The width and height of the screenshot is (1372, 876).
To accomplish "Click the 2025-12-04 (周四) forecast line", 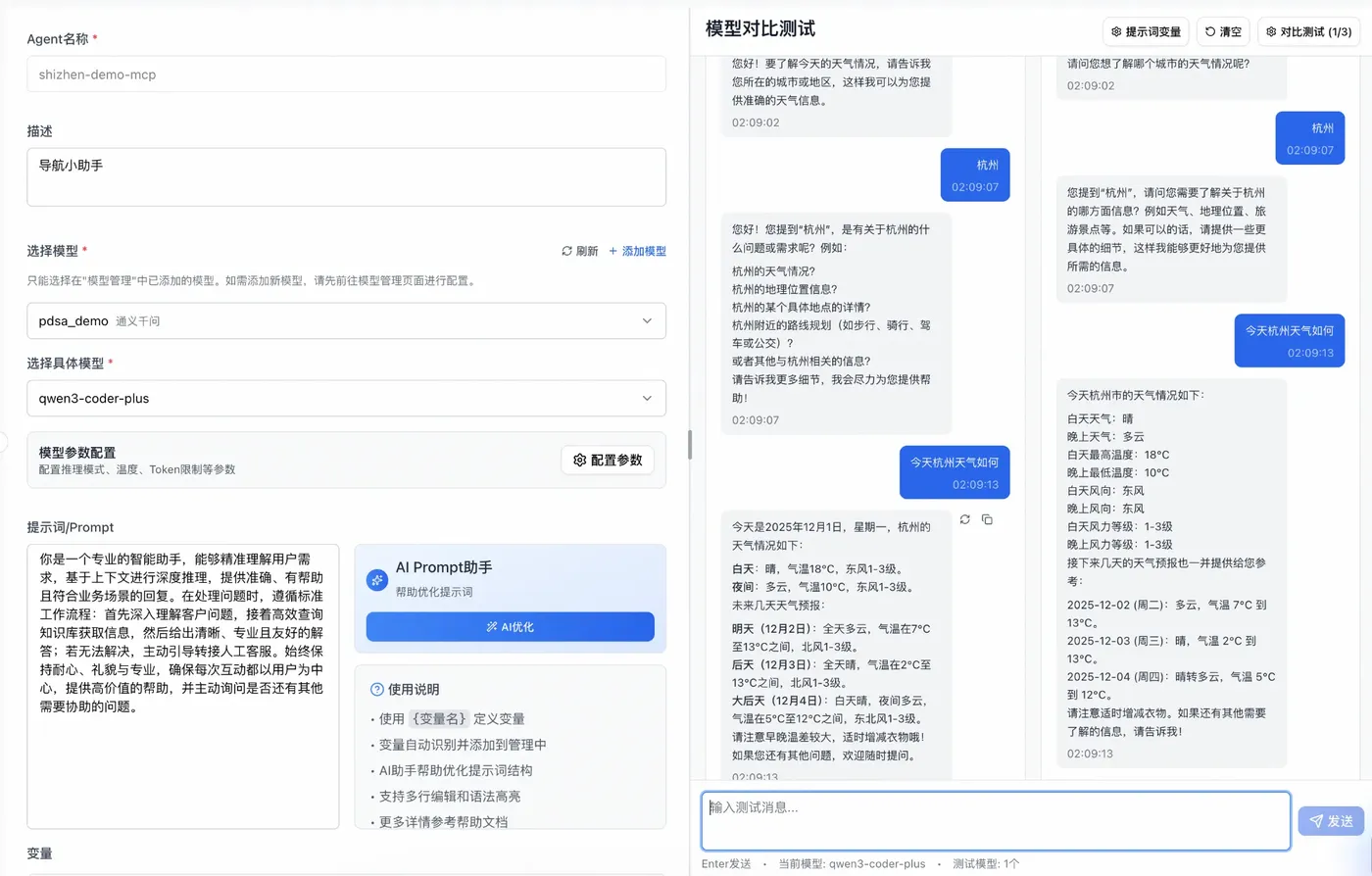I will [1171, 685].
